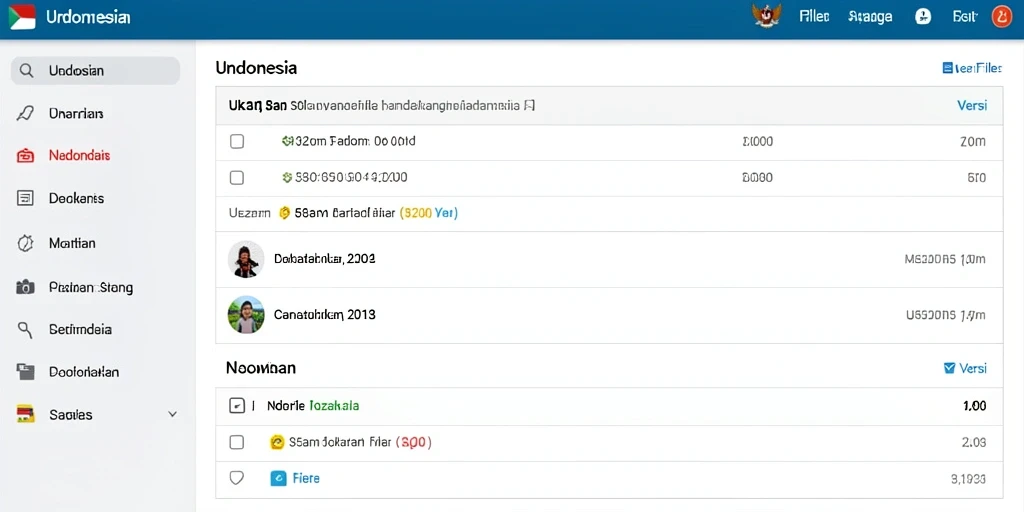Click the blue Fiere icon in the list

tap(278, 479)
